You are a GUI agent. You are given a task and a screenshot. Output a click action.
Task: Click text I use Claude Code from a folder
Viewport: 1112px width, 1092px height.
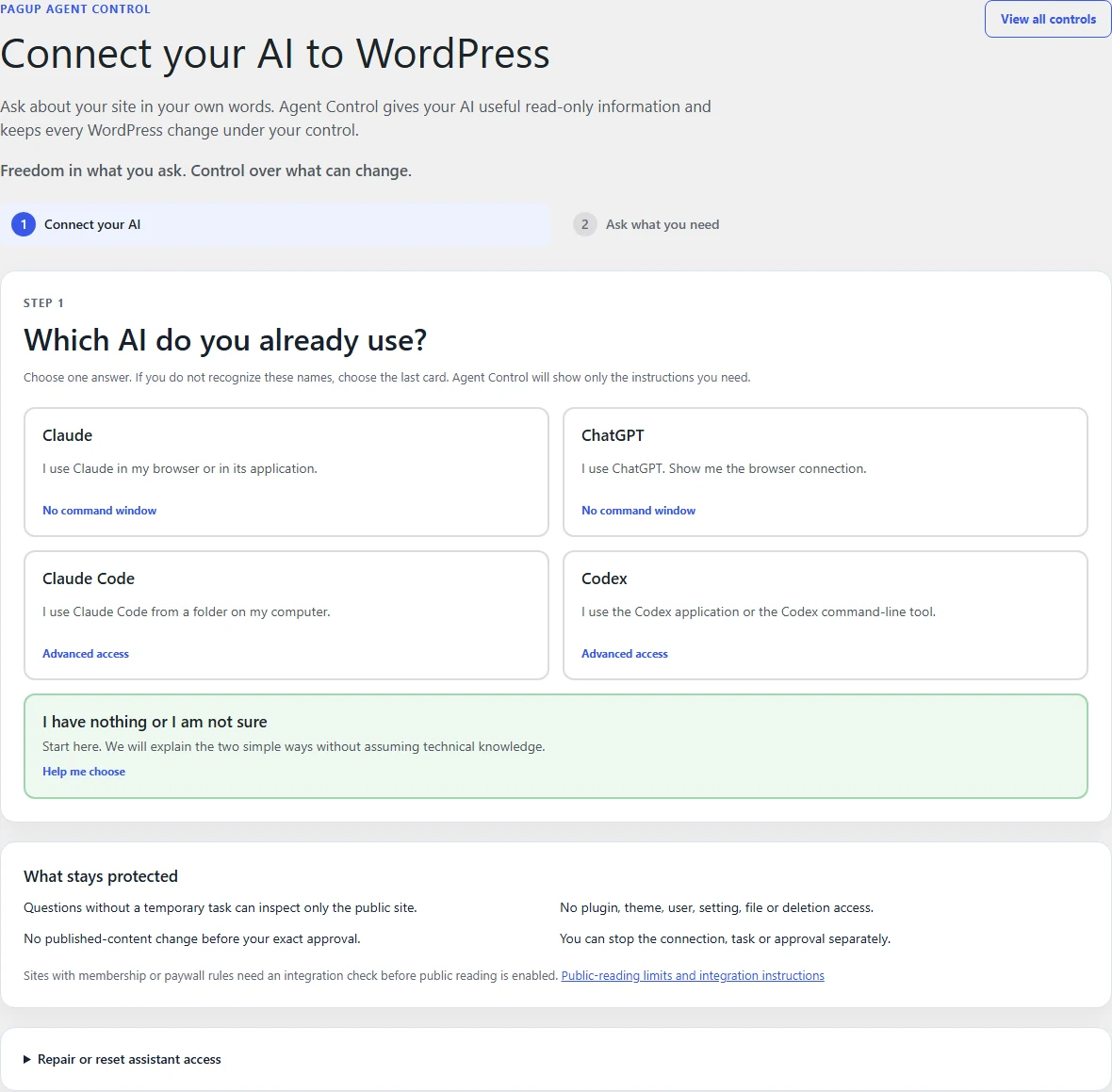(x=187, y=611)
